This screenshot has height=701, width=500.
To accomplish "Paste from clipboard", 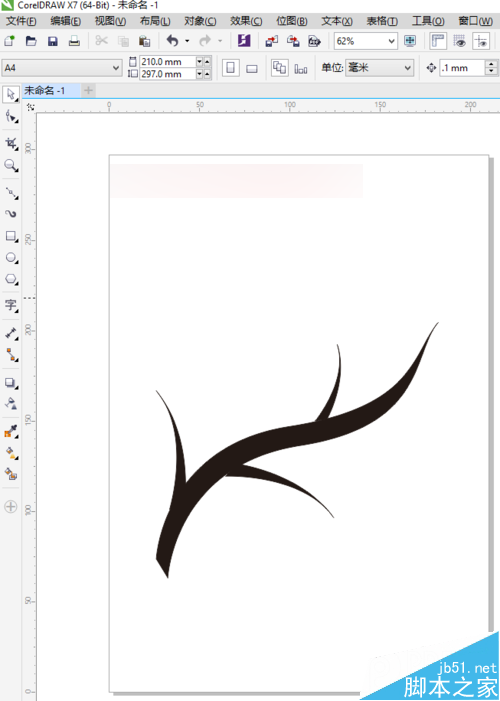I will click(x=144, y=42).
